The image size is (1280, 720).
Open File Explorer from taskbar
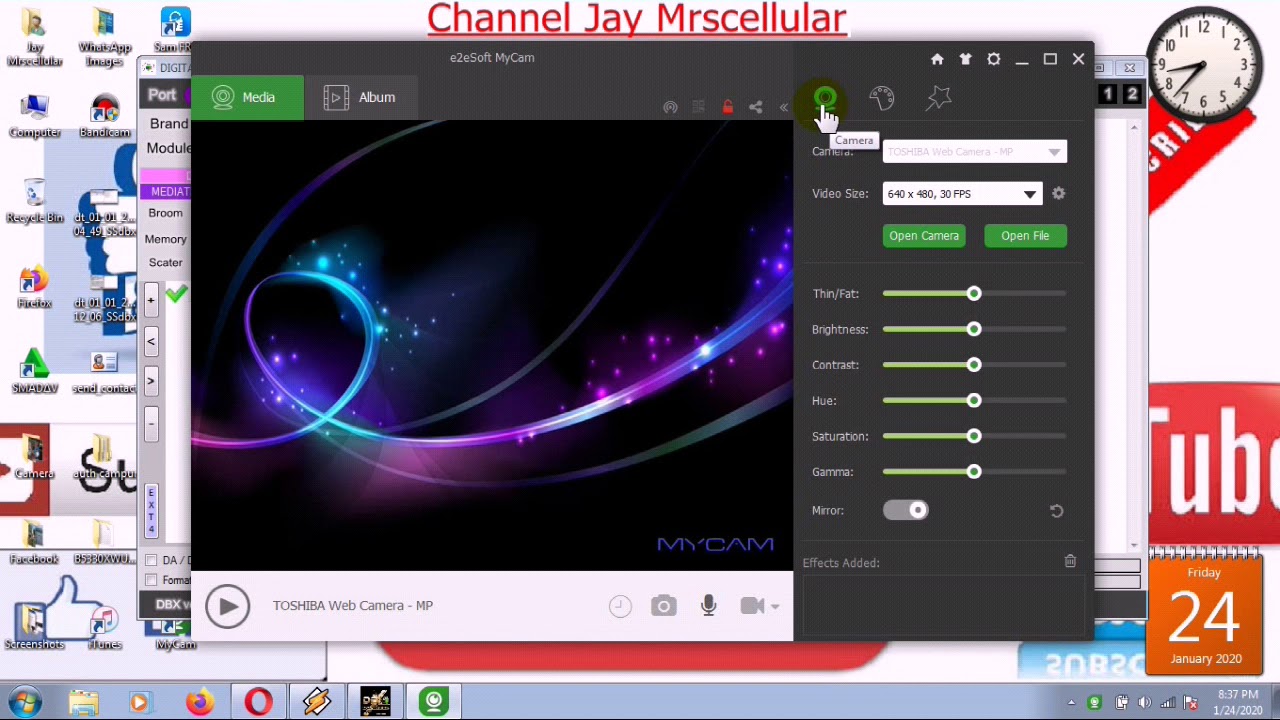(x=83, y=702)
